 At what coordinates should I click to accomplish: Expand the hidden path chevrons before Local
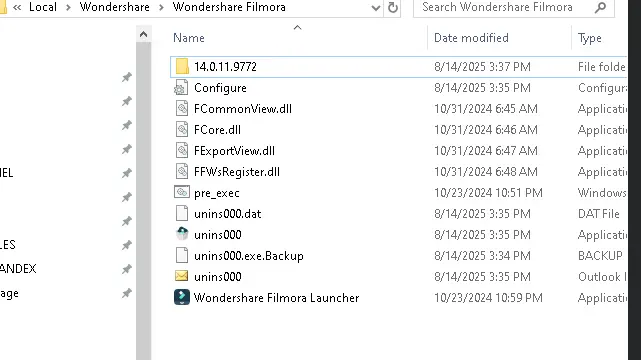[x=17, y=7]
